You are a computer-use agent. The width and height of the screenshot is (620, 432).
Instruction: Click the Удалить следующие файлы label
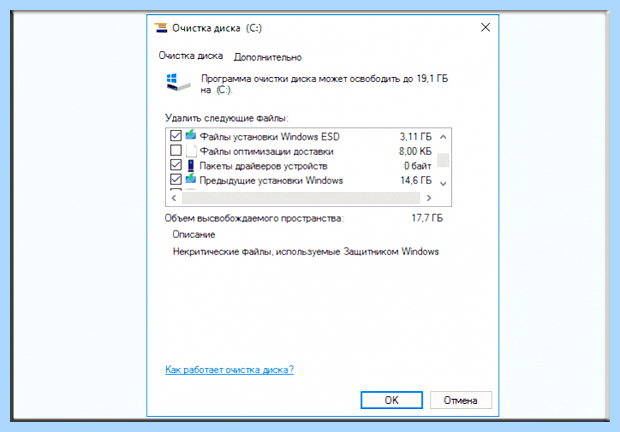(227, 118)
